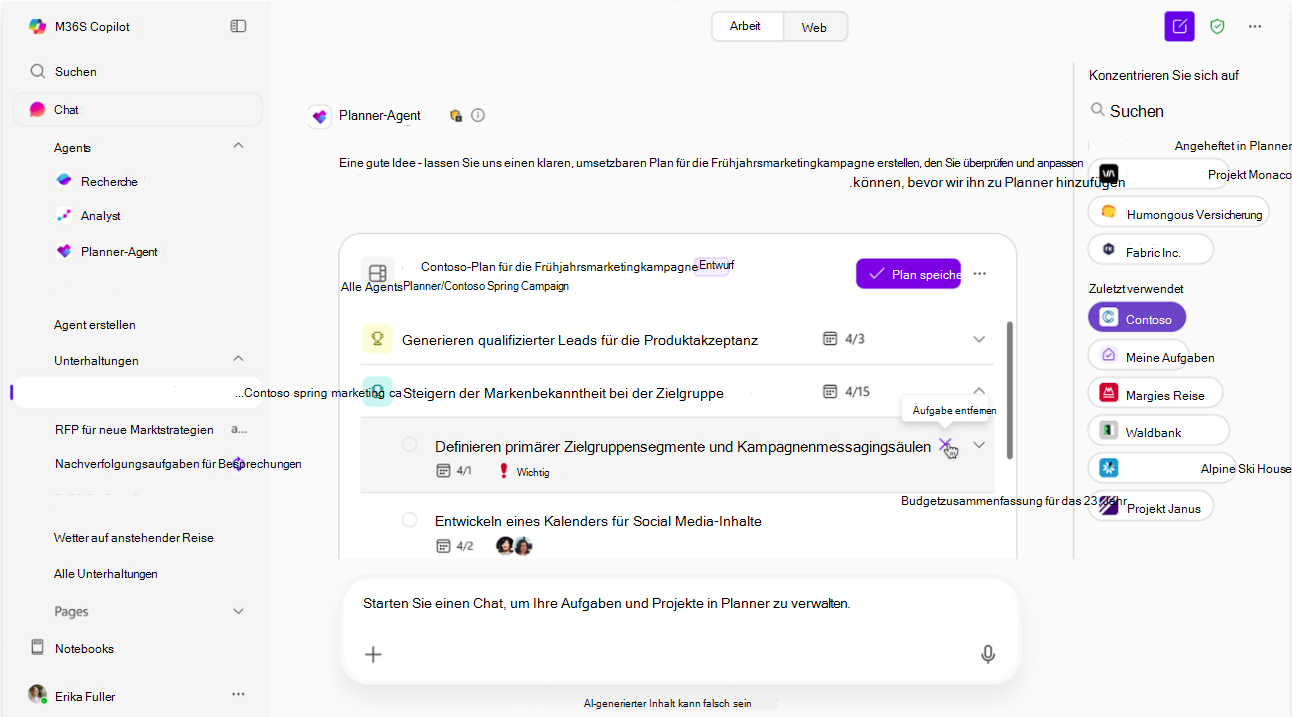The image size is (1292, 717).
Task: Click assignee avatars on Social Media task
Action: [x=514, y=546]
